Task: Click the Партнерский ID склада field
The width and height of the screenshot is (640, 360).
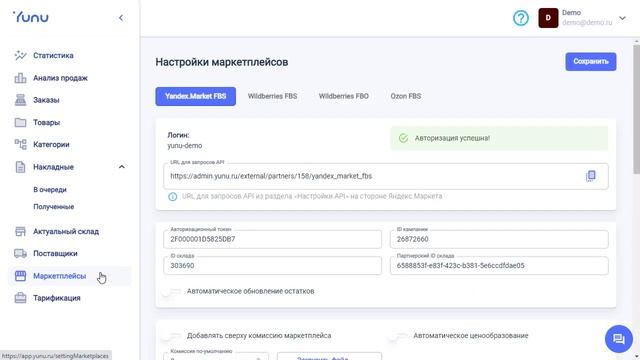Action: pyautogui.click(x=499, y=266)
